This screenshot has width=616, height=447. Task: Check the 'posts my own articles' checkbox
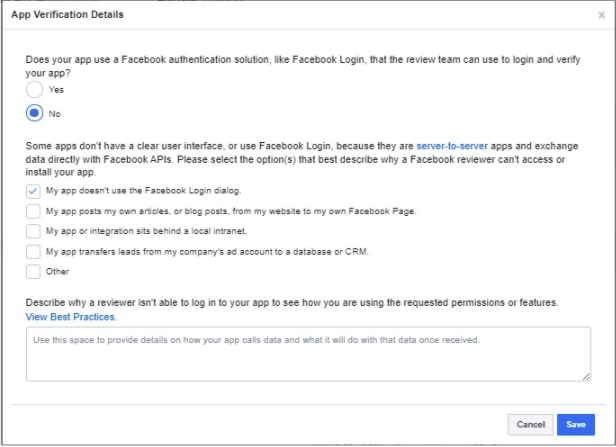click(x=33, y=211)
